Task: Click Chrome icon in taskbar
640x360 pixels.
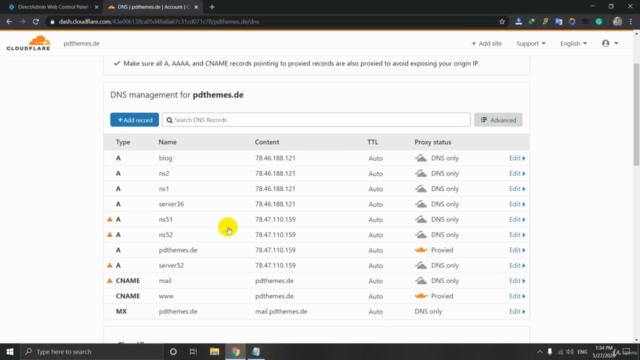Action: [x=235, y=351]
